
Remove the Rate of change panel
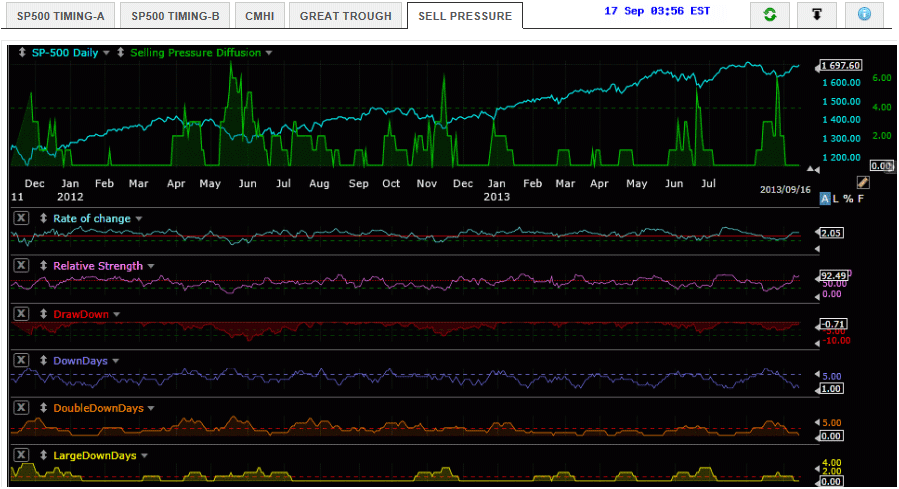[x=21, y=218]
